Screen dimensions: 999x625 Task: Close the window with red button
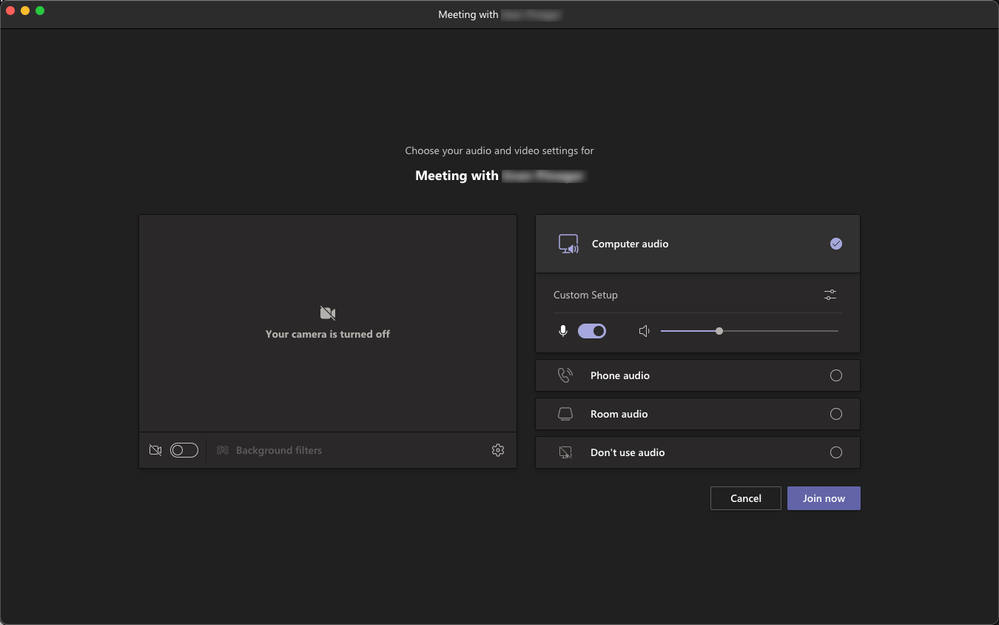[10, 11]
